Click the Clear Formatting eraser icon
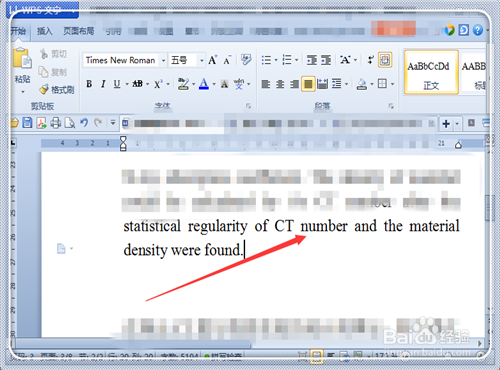This screenshot has height=370, width=500. (246, 60)
